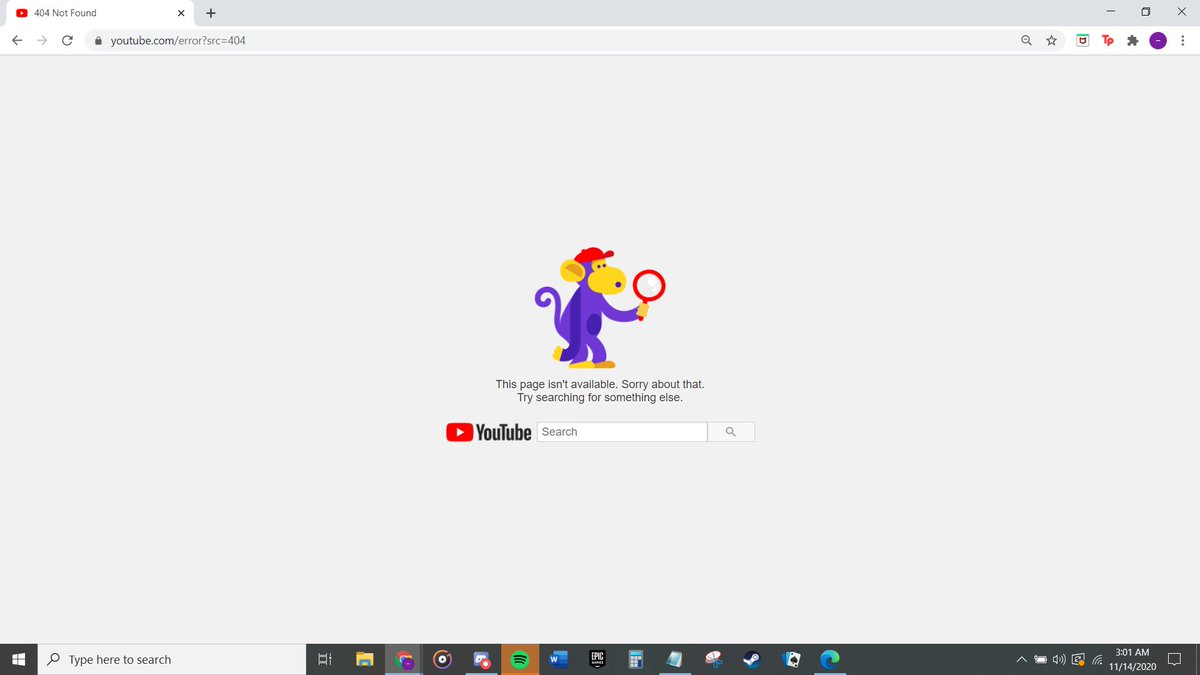Open Spotify from the taskbar
1200x675 pixels.
coord(520,659)
